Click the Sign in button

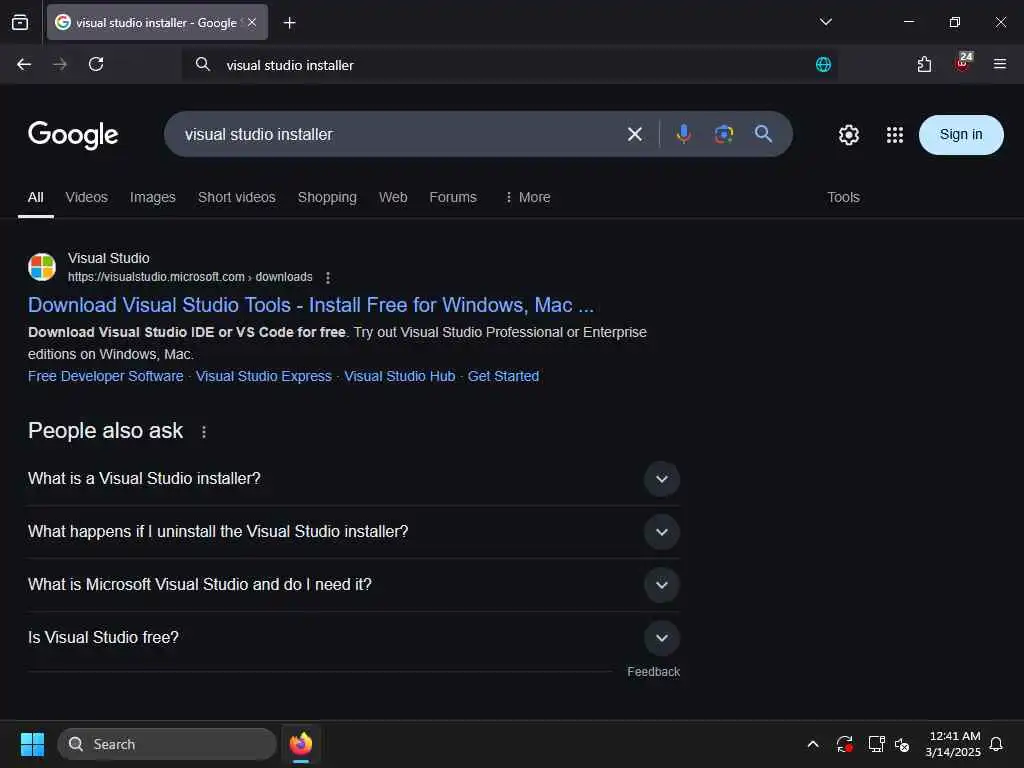click(x=961, y=135)
